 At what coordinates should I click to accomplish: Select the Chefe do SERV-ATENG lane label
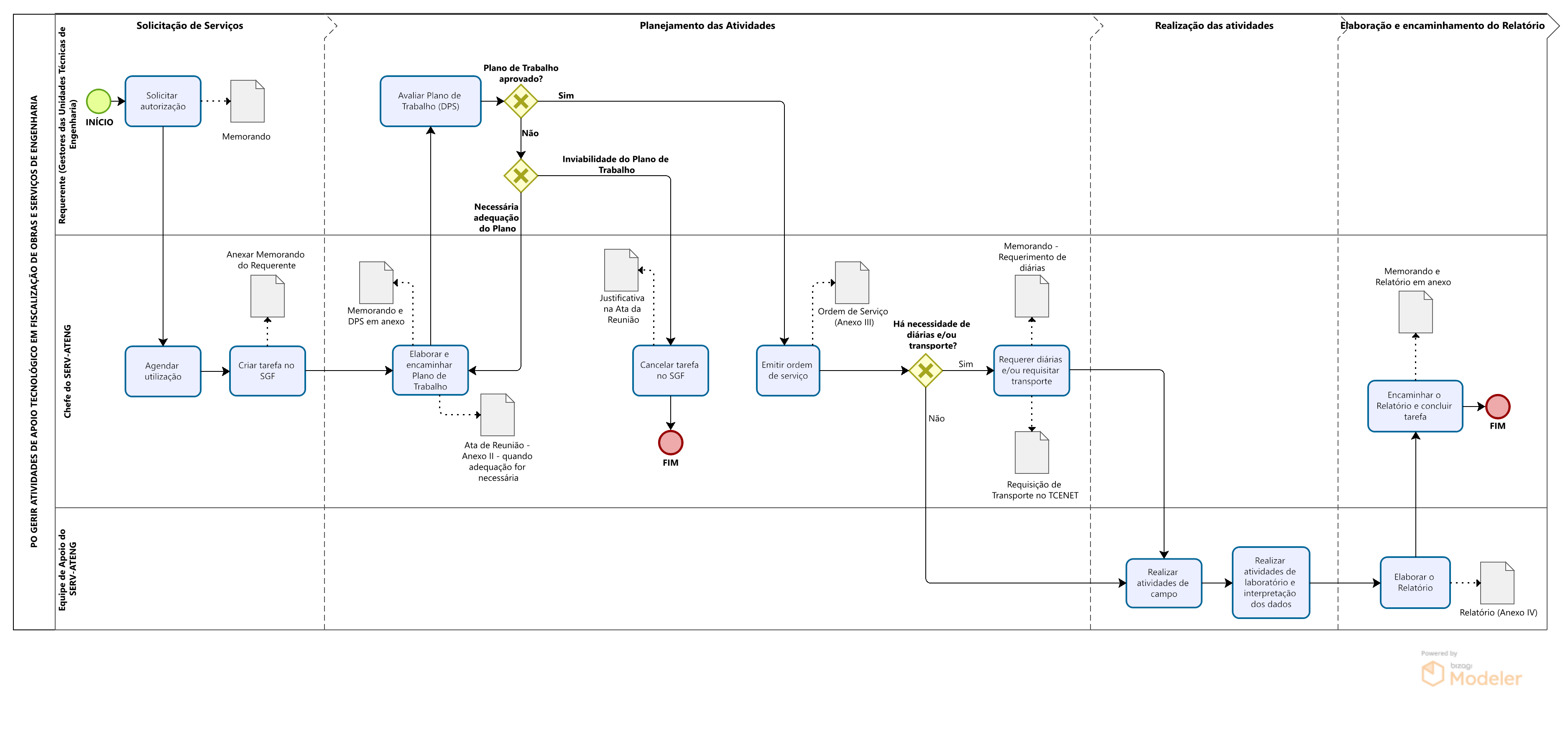tap(68, 371)
